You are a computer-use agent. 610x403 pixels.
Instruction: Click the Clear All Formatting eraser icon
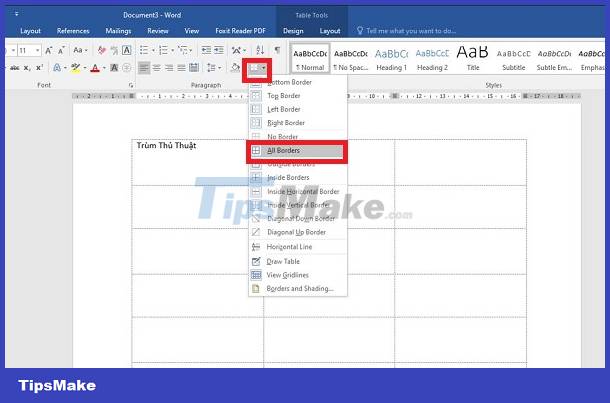click(x=102, y=50)
